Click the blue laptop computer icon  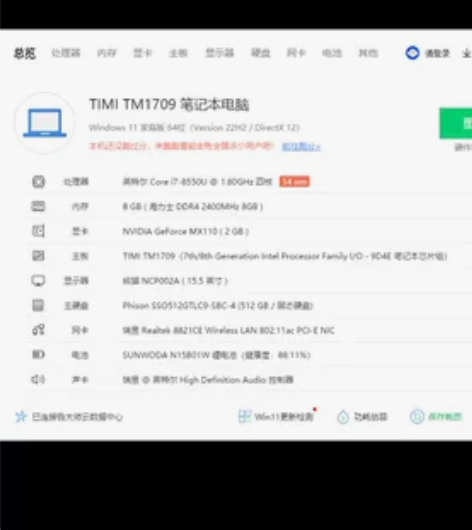45,123
